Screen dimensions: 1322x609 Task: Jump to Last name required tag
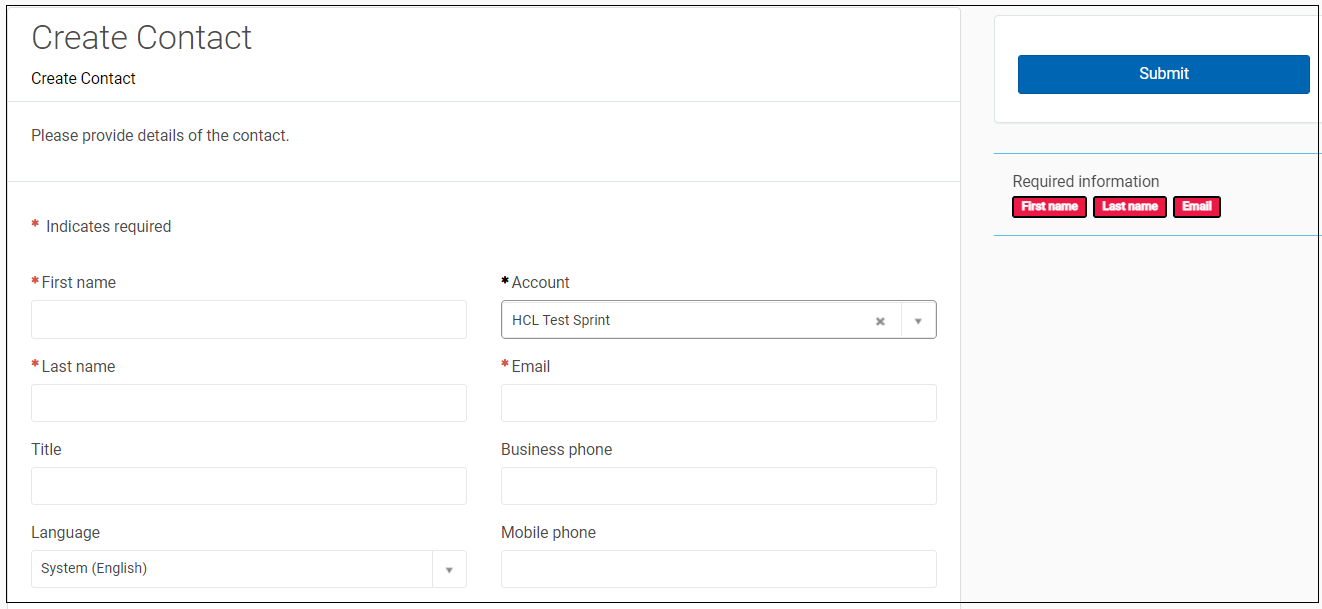tap(1129, 207)
